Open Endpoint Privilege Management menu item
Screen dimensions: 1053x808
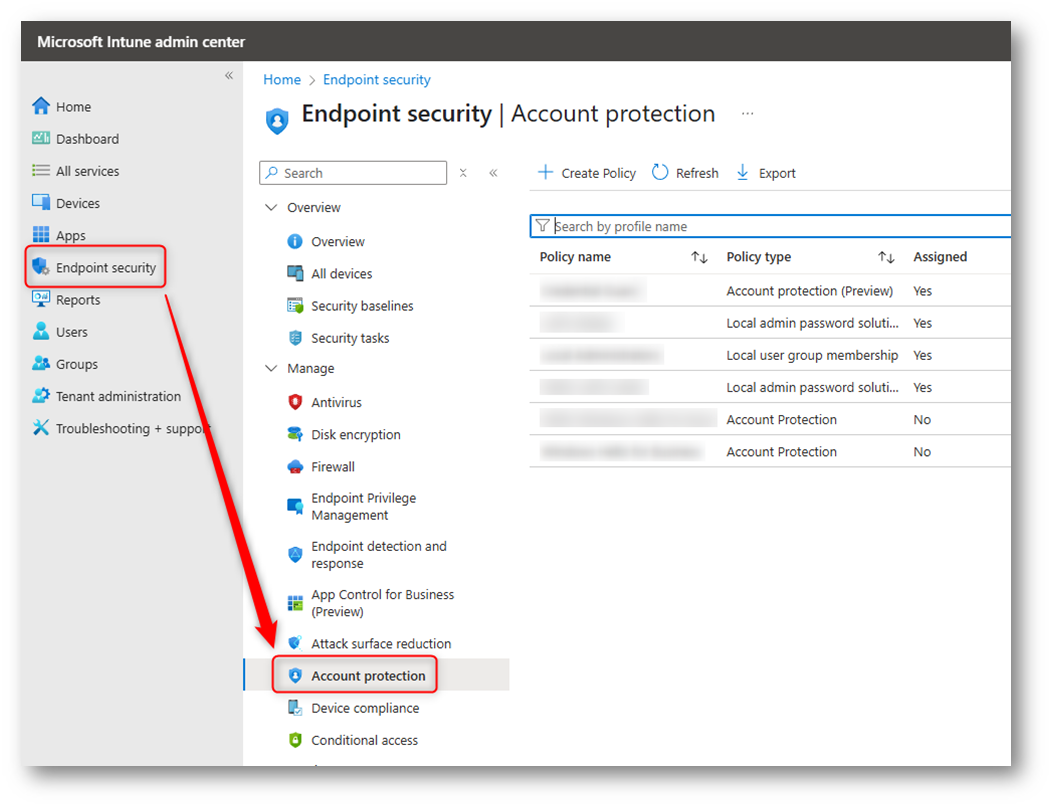(364, 506)
